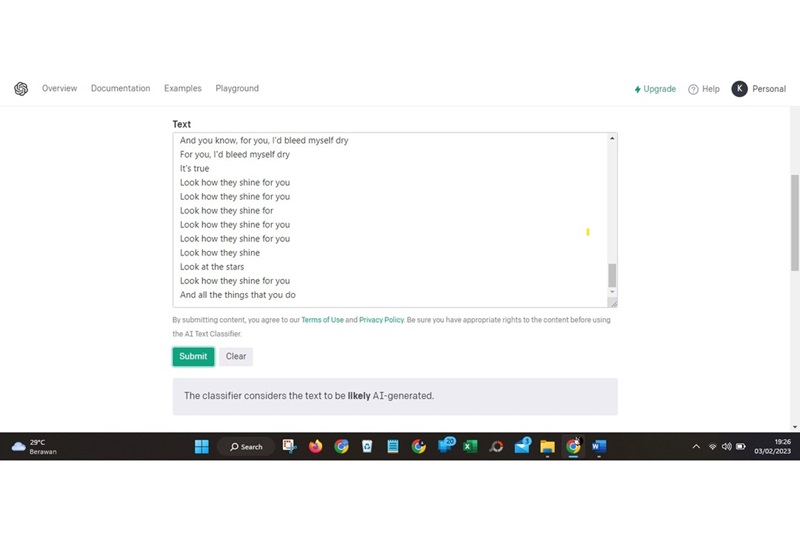Click the OpenAI logo icon

[21, 89]
